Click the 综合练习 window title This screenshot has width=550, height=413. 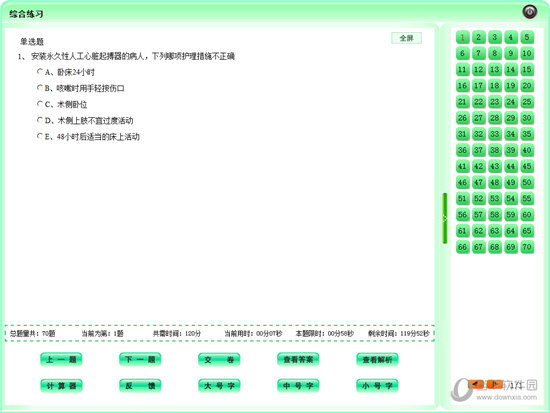point(26,14)
